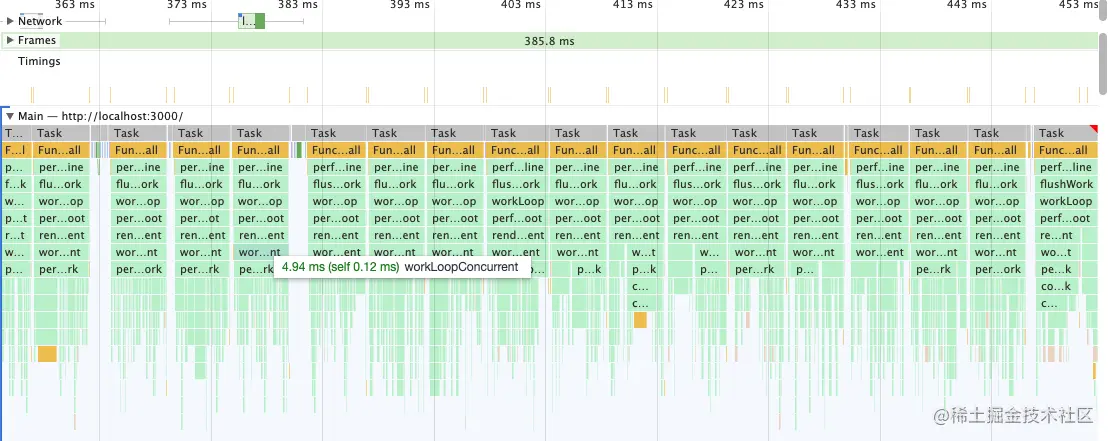This screenshot has width=1109, height=441.
Task: Click the 403 ms ruler label
Action: pos(521,5)
